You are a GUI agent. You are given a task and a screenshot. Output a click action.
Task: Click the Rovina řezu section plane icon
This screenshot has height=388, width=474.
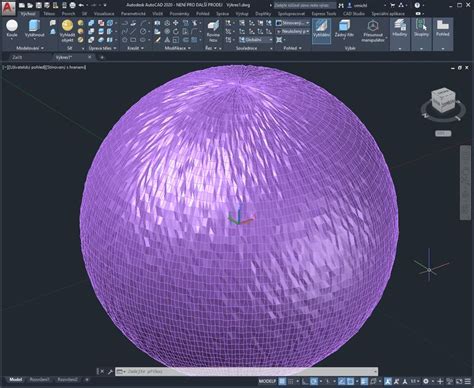click(x=213, y=26)
